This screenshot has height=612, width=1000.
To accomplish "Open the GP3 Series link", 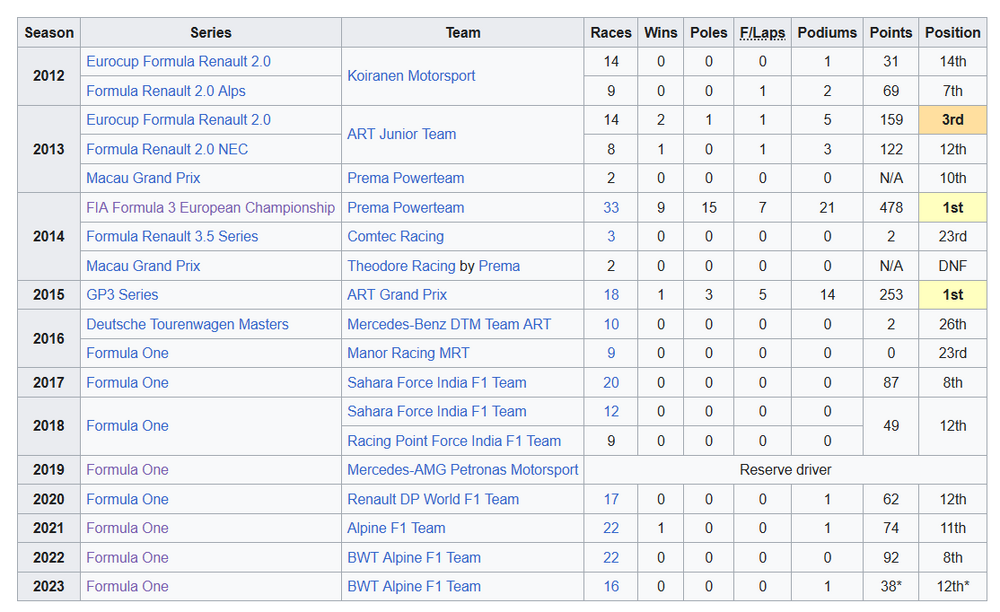I will pos(122,295).
